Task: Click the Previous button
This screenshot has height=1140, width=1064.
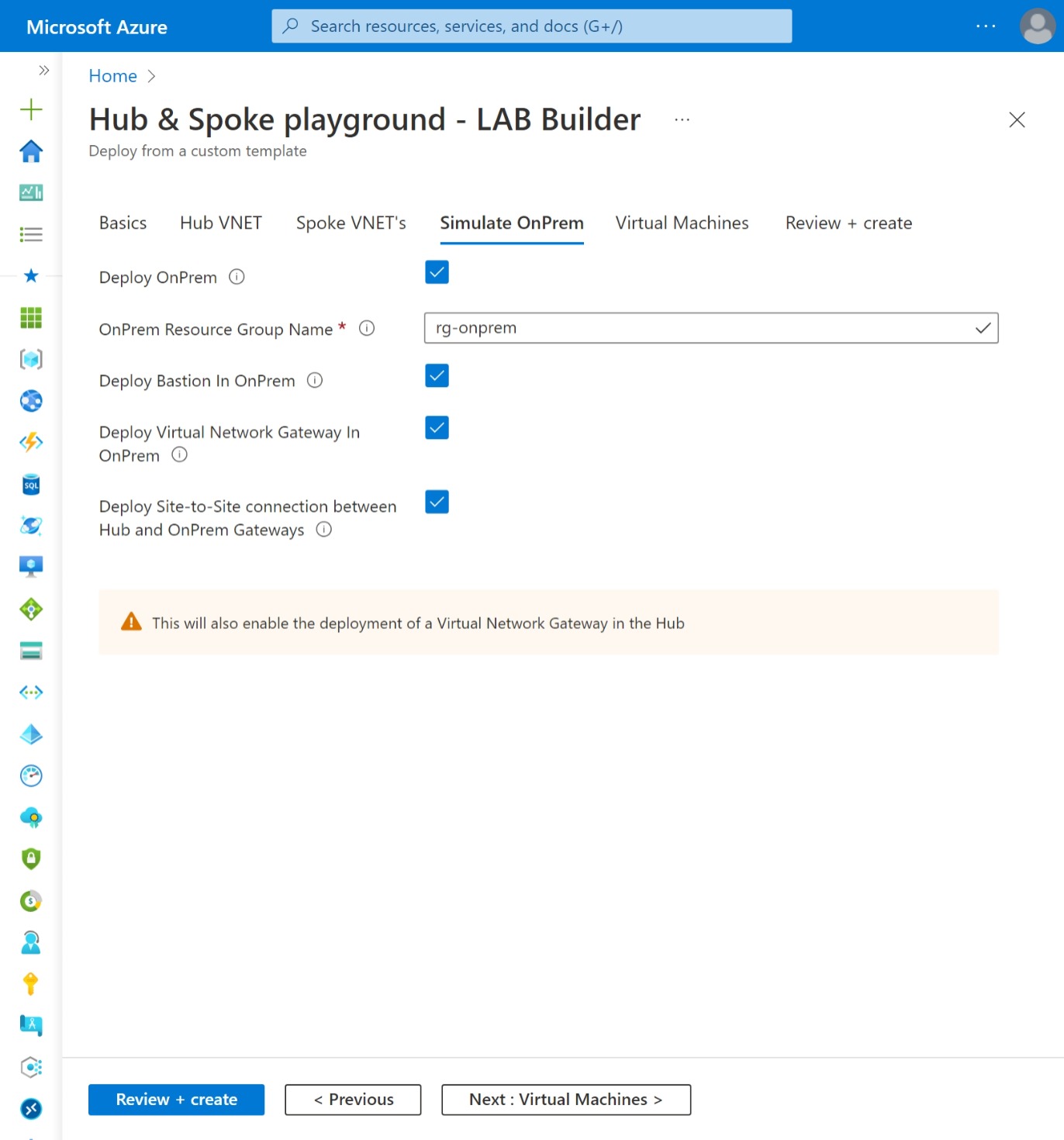Action: point(353,1100)
